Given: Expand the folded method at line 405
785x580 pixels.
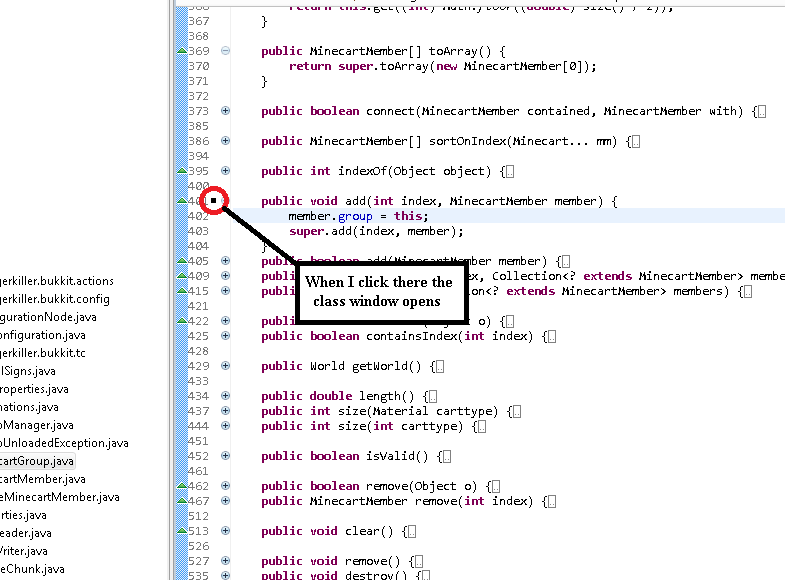Looking at the screenshot, I should pyautogui.click(x=225, y=261).
